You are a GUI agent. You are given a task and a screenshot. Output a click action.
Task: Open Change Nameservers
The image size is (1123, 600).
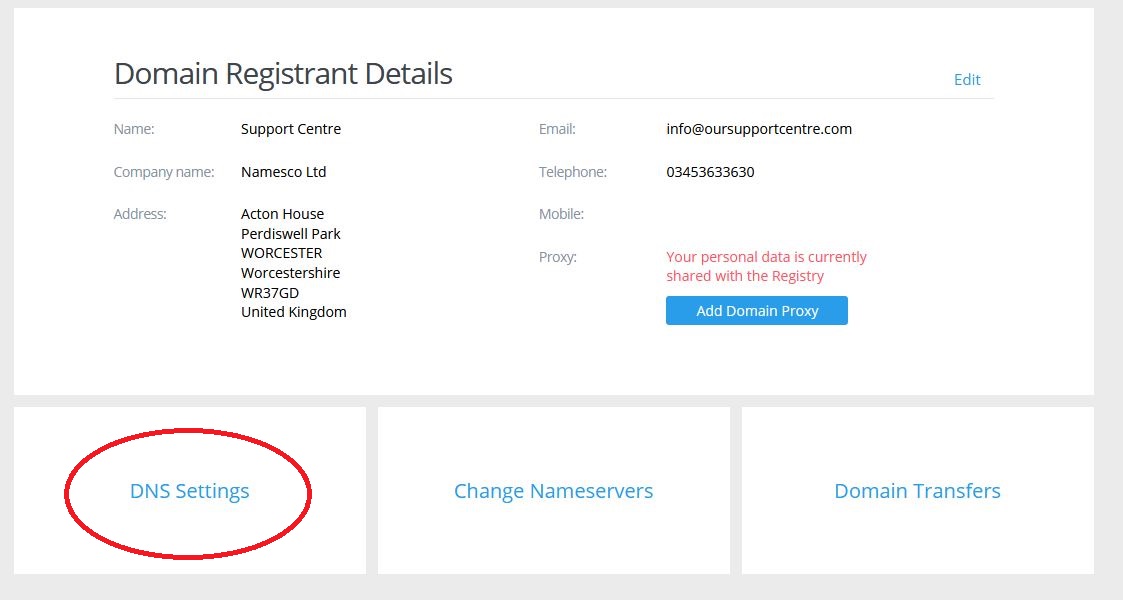click(x=553, y=491)
